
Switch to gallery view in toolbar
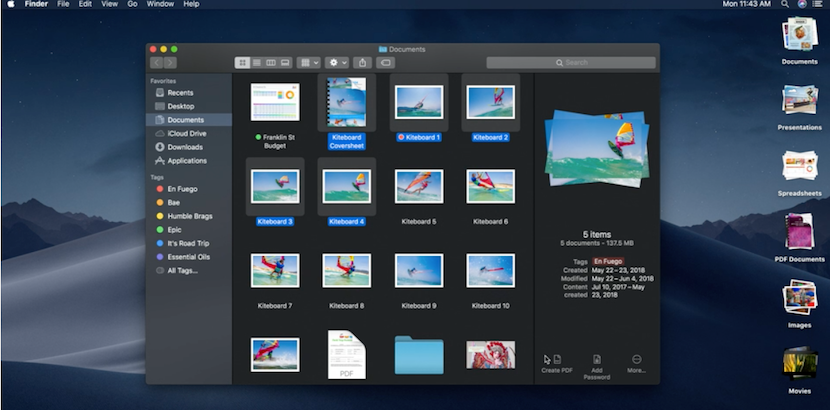coord(285,63)
